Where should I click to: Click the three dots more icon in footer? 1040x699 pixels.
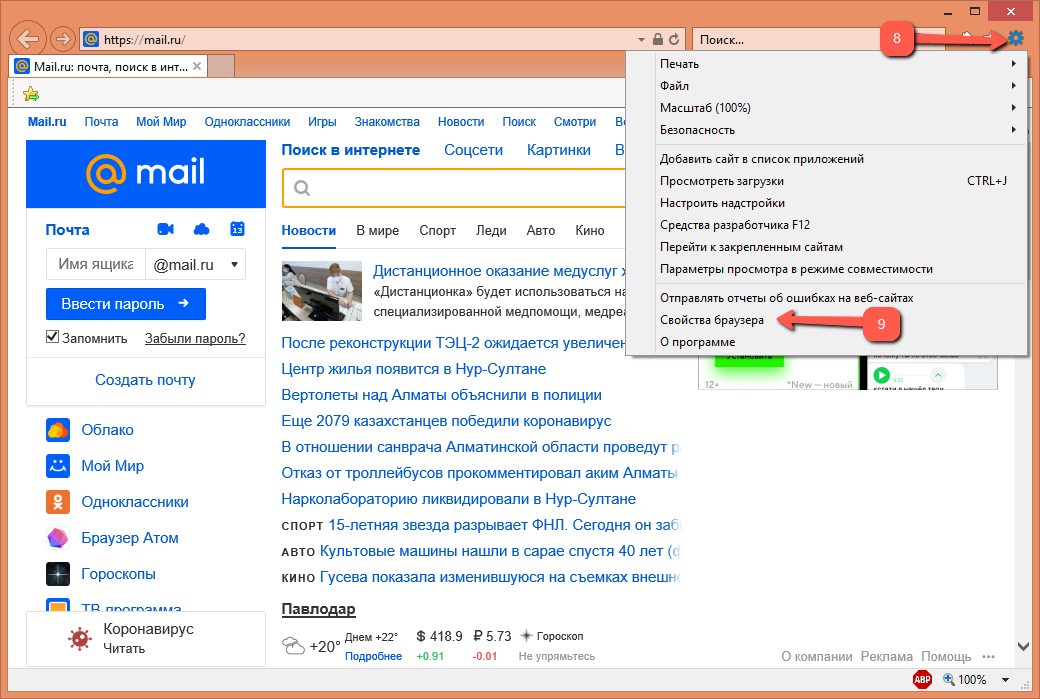pyautogui.click(x=988, y=657)
